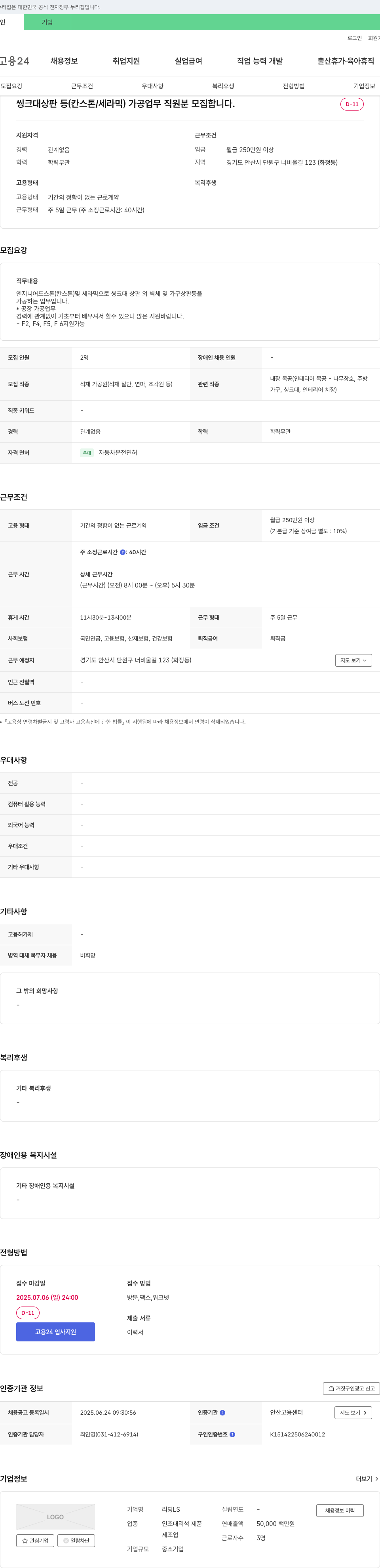
Task: Click the help icon beside 주 소정근로시간
Action: pos(122,552)
